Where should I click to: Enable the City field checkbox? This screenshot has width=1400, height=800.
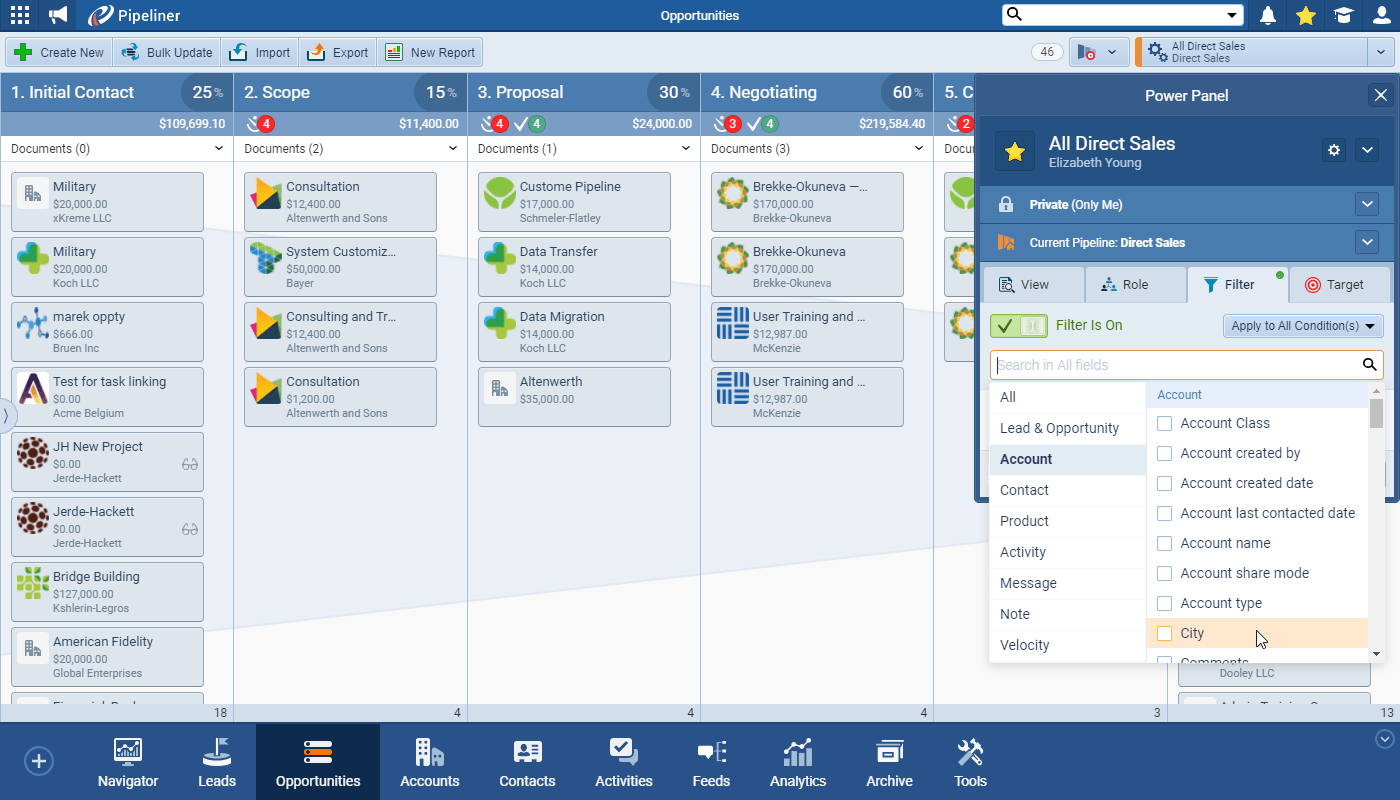1164,633
